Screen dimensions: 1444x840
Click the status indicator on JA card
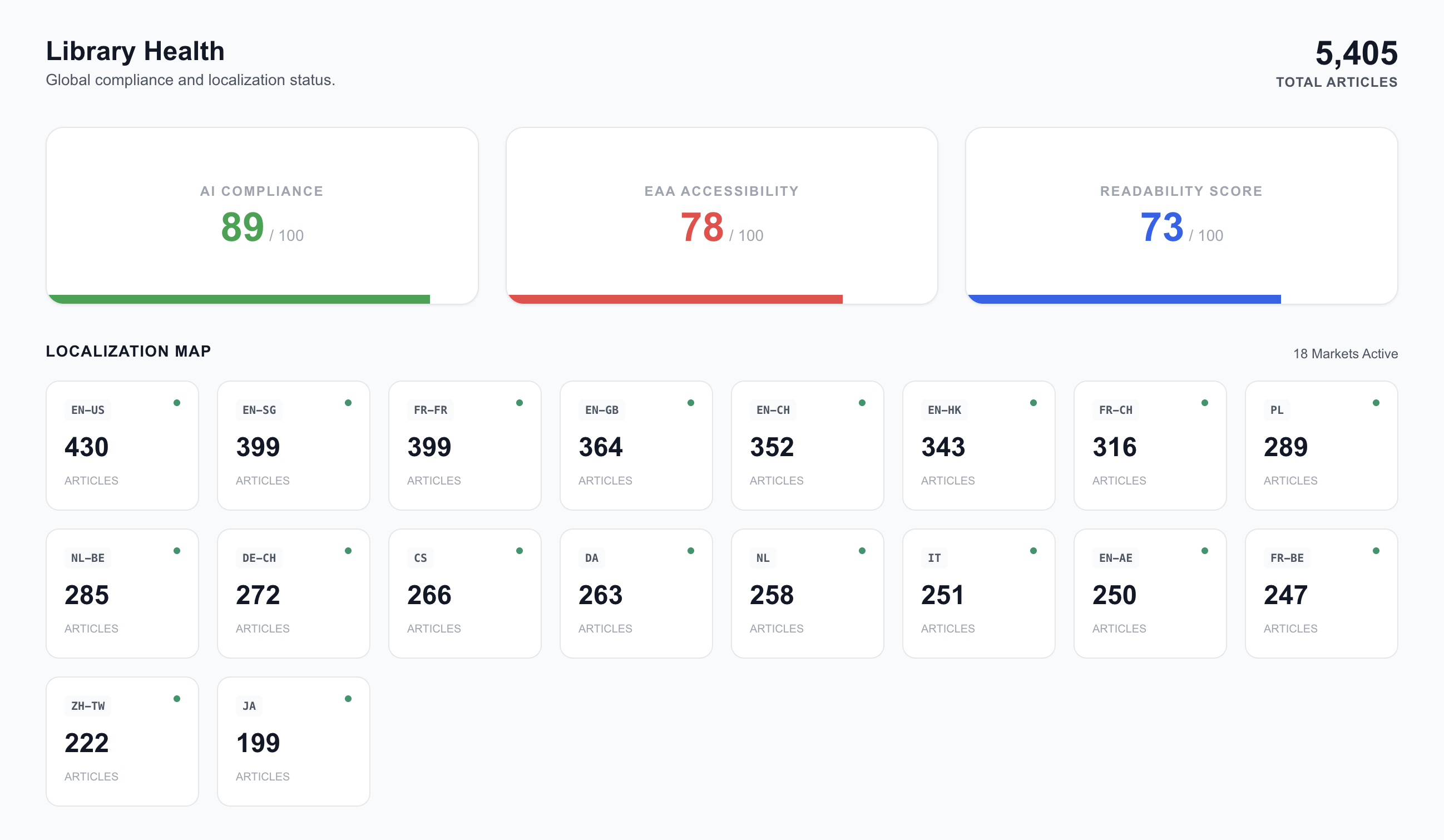point(348,699)
